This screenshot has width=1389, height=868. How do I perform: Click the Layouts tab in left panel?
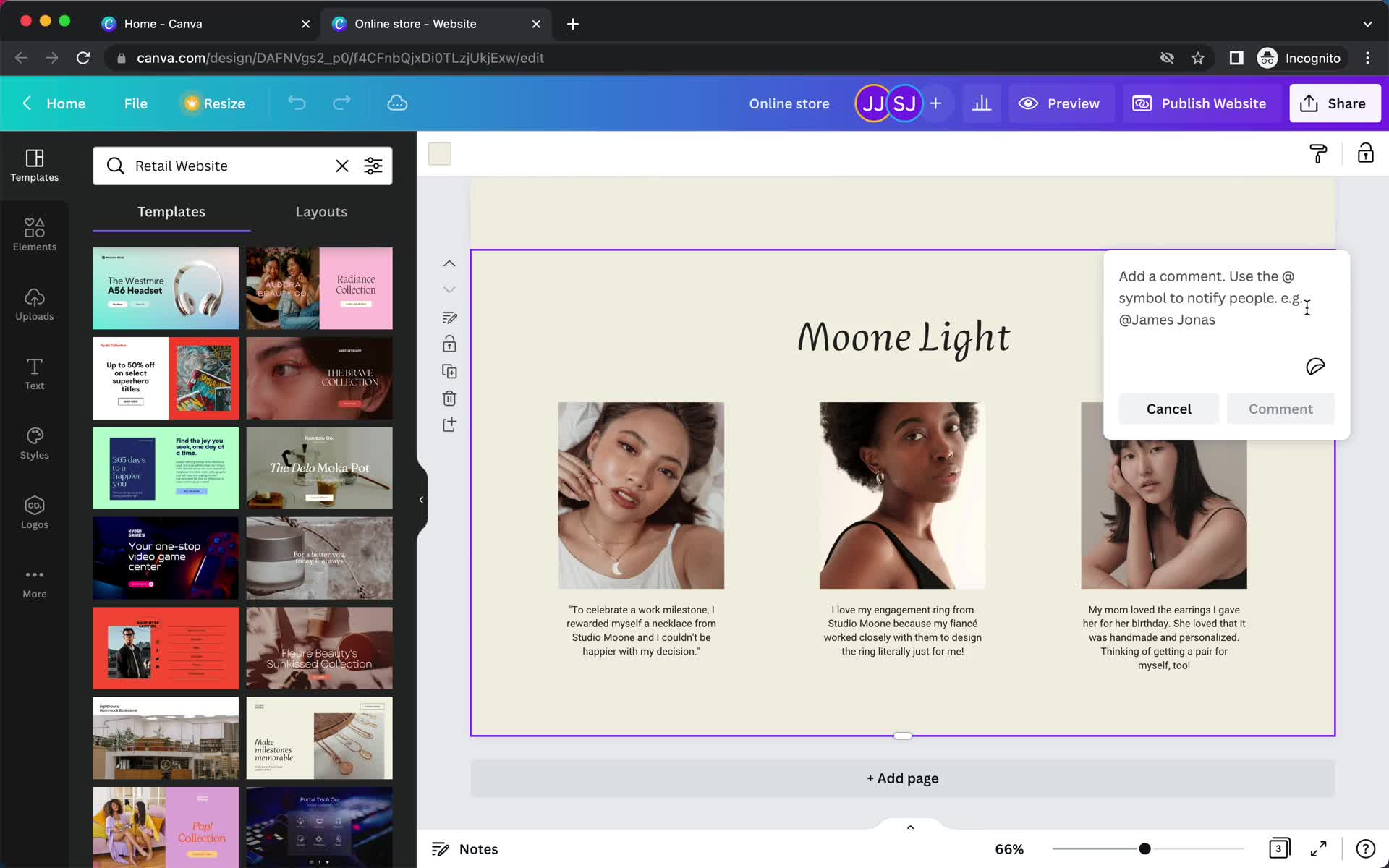[x=322, y=211]
